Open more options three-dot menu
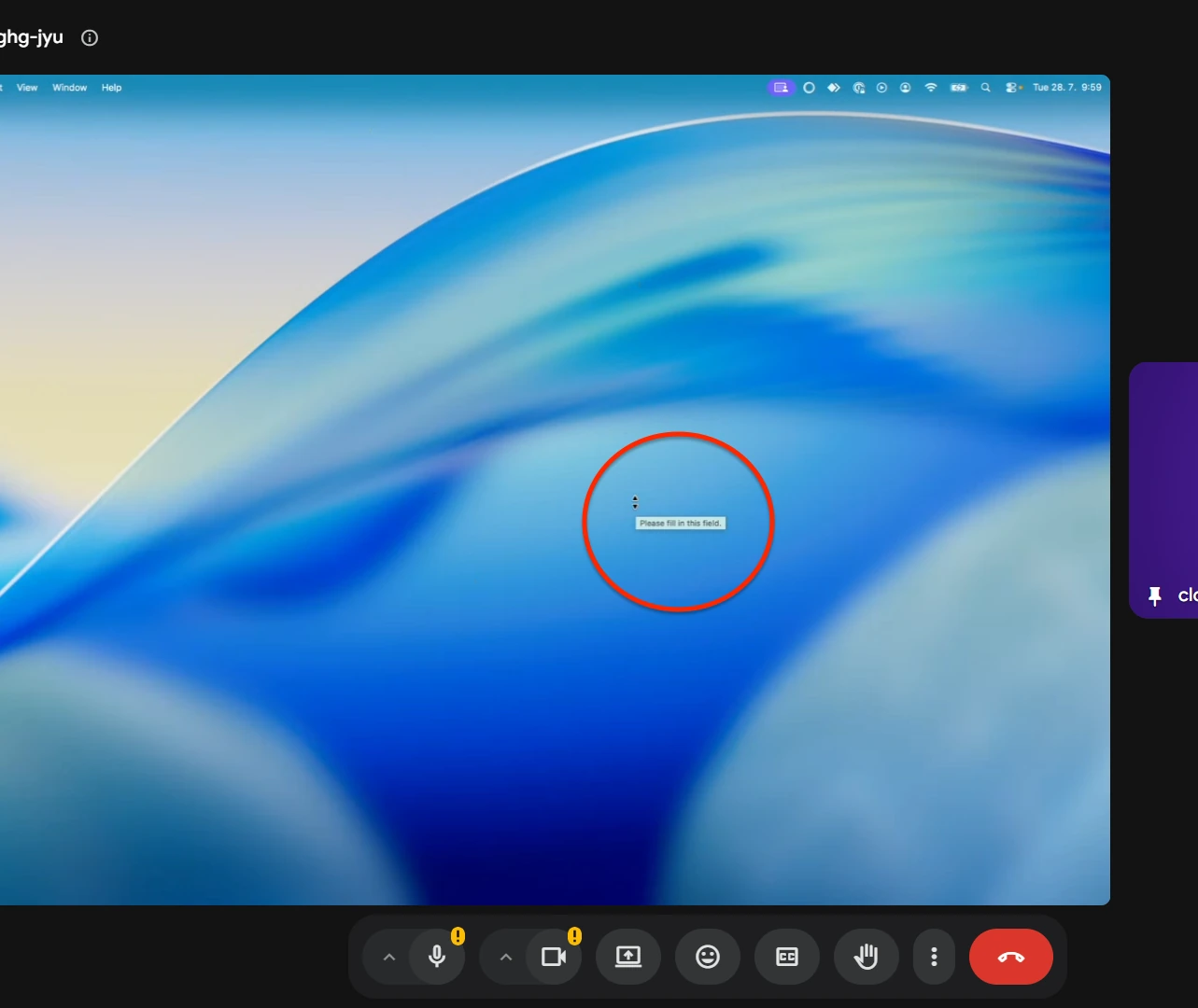1198x1008 pixels. coord(934,957)
